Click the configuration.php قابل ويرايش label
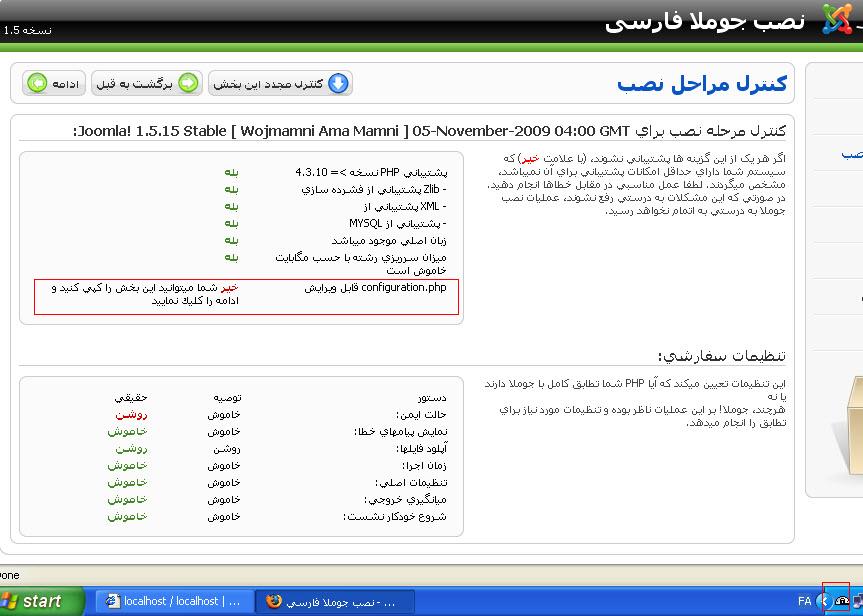Screen dimensions: 863x616 click(x=375, y=288)
